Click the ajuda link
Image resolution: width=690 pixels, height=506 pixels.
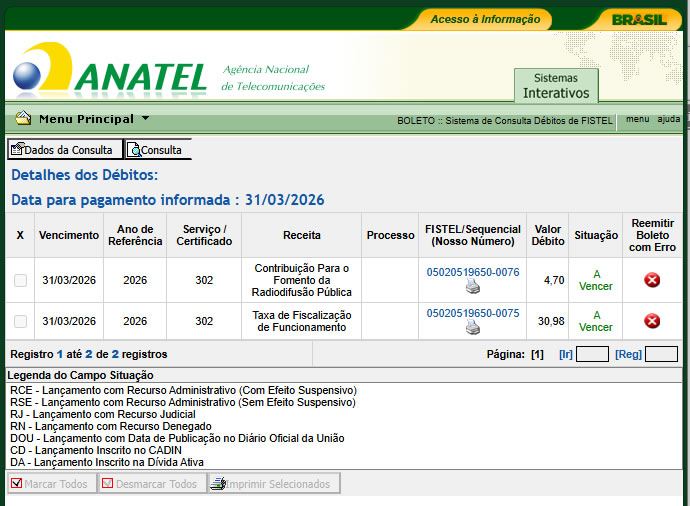pyautogui.click(x=669, y=119)
